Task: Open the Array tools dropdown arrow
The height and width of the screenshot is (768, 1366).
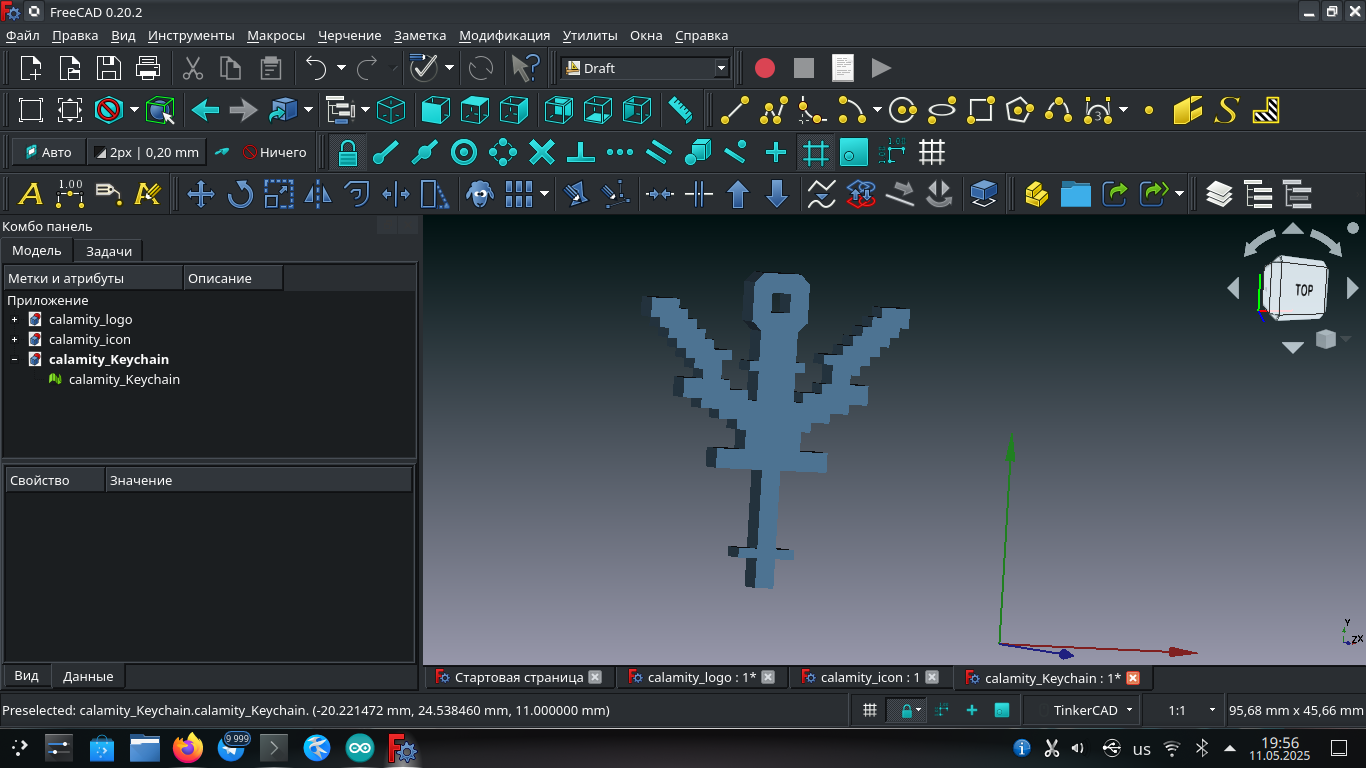Action: pyautogui.click(x=544, y=194)
